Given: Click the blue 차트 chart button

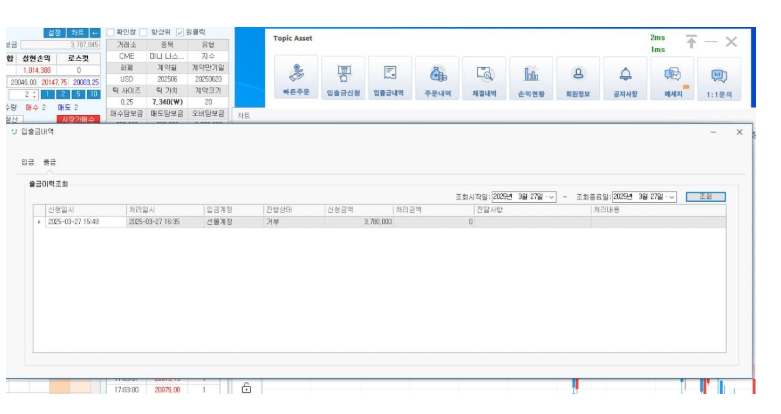Looking at the screenshot, I should point(77,33).
